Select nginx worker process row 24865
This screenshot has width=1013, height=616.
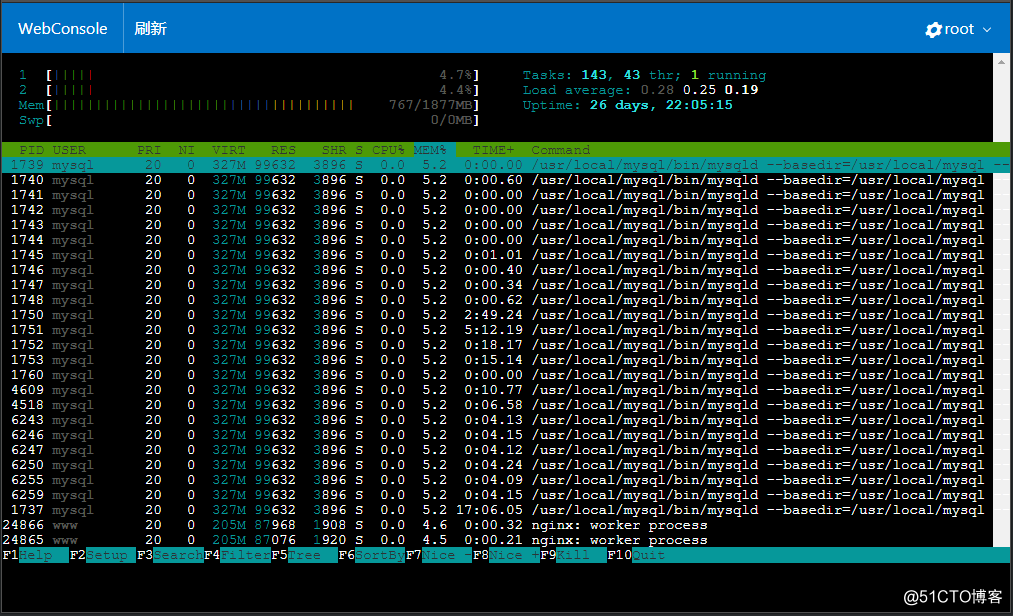tap(497, 540)
